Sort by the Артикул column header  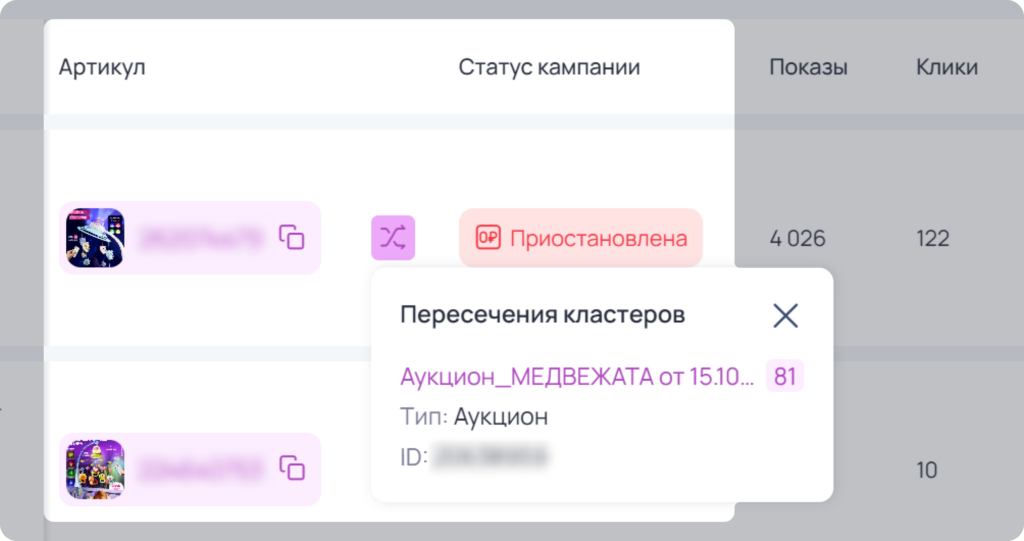[102, 67]
